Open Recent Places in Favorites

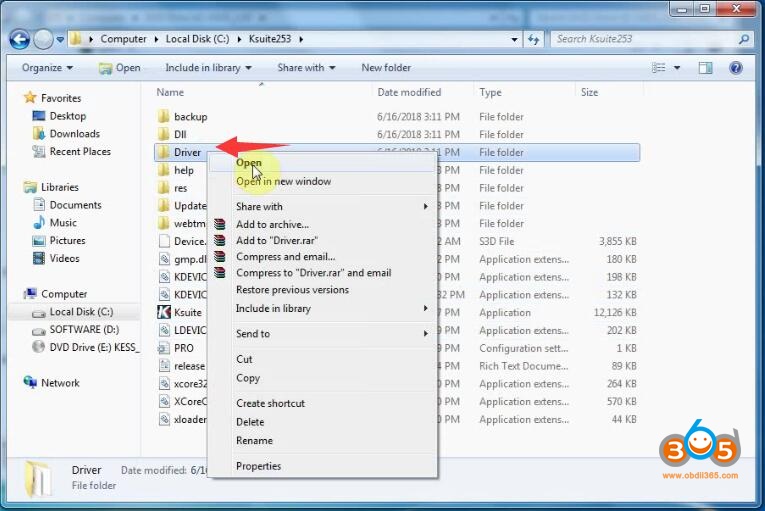pyautogui.click(x=80, y=152)
